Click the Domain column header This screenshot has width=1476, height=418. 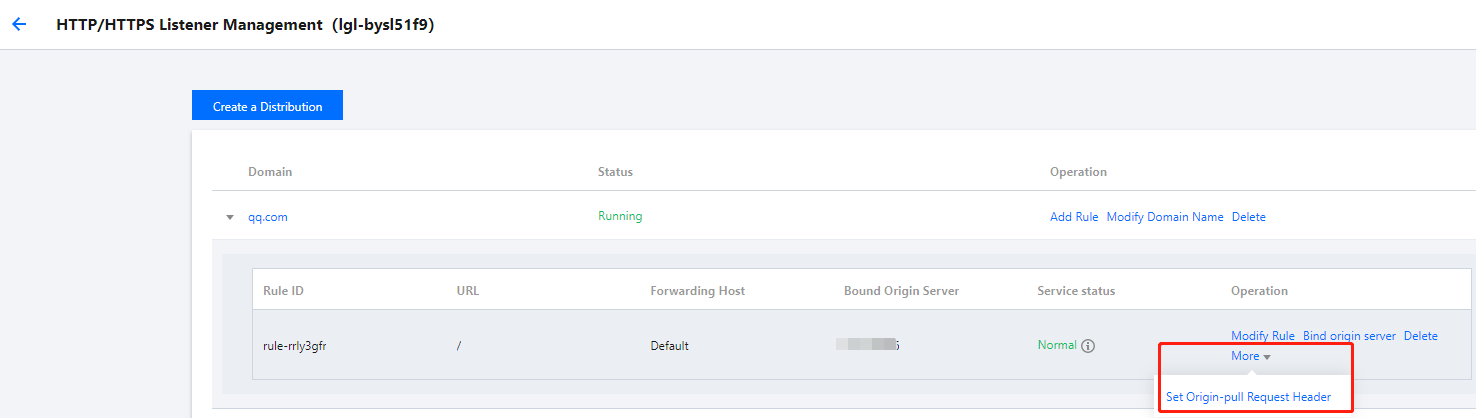coord(270,172)
